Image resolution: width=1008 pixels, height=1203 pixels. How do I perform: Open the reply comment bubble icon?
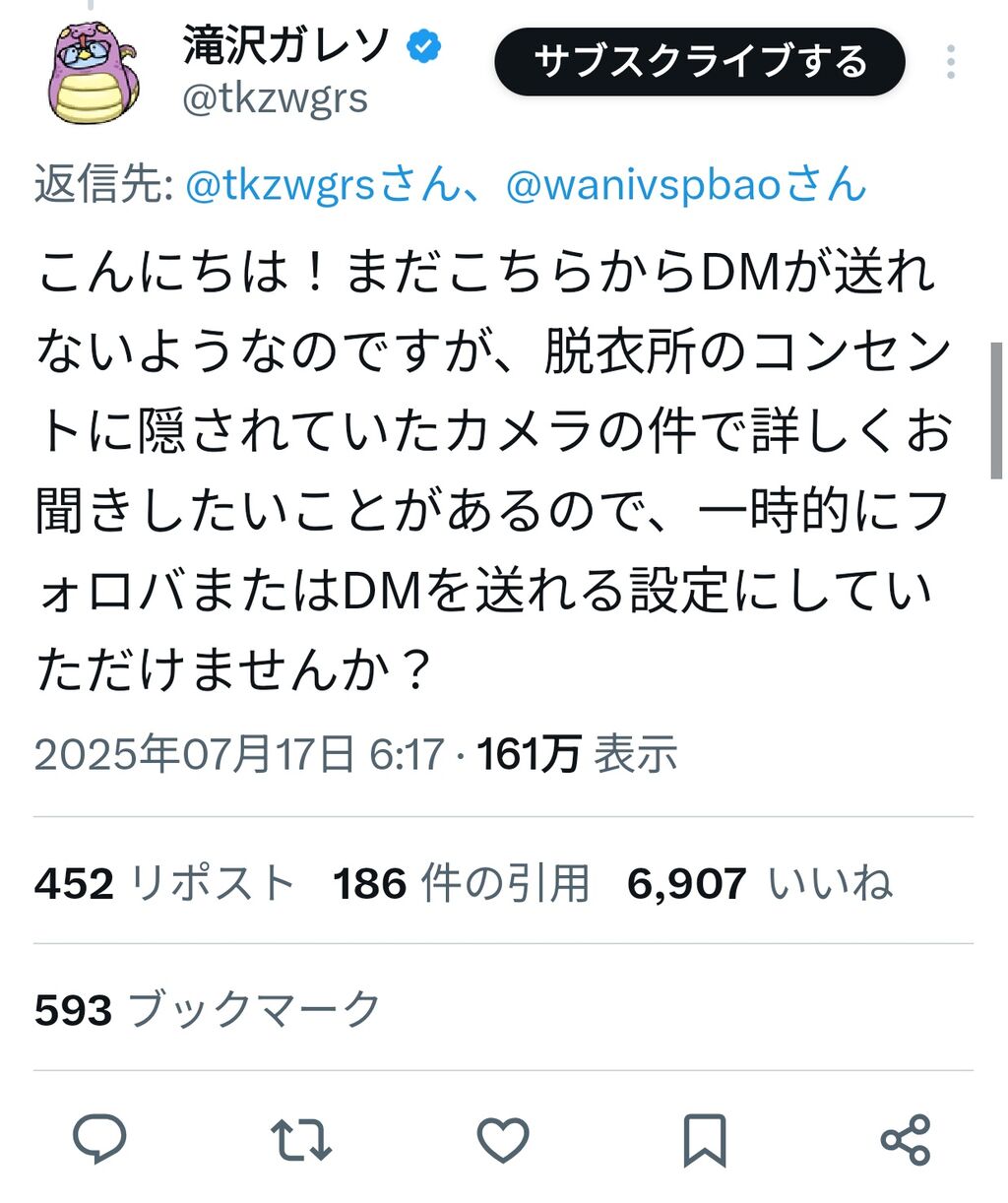point(99,1139)
